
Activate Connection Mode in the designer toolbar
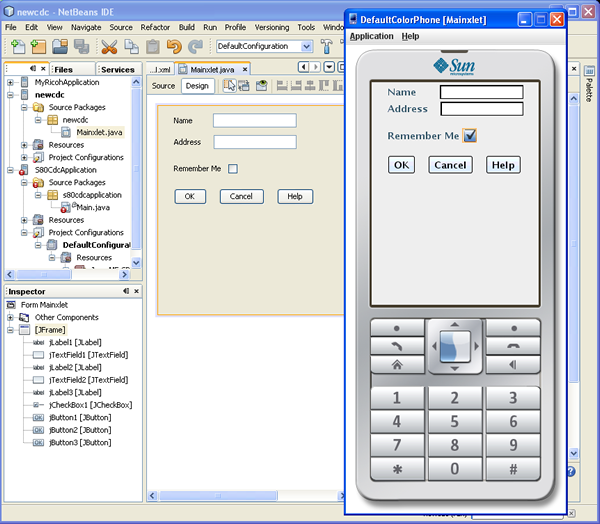244,85
